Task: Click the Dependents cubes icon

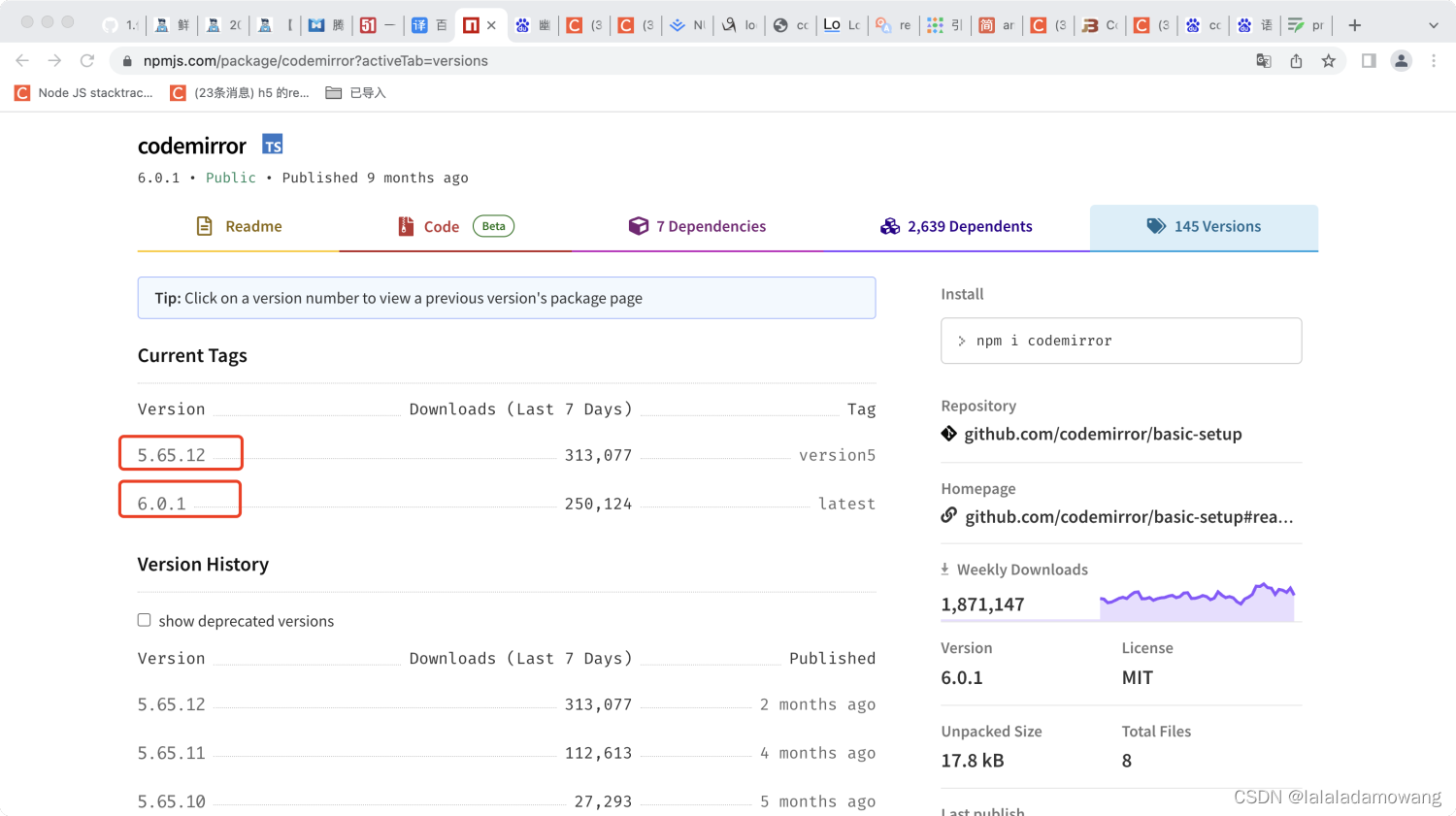Action: click(890, 226)
